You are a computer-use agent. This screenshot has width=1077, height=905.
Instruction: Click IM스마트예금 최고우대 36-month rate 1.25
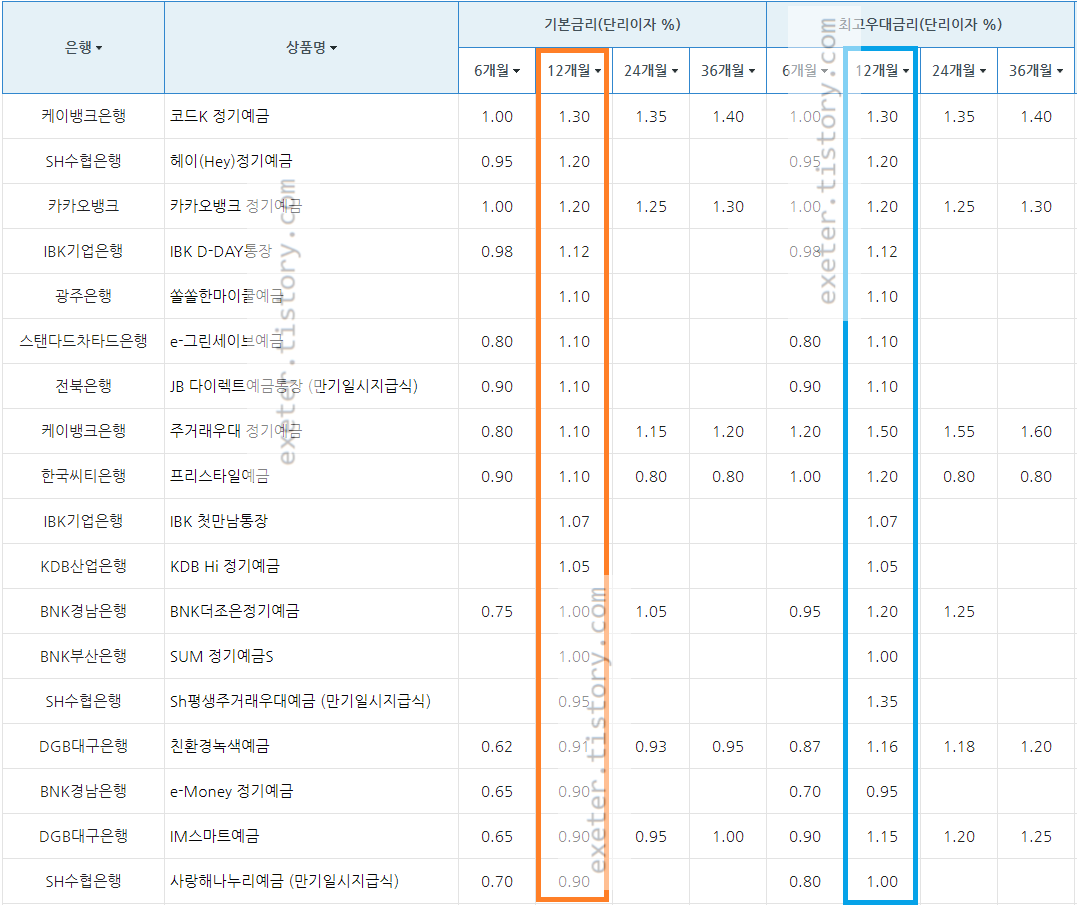point(1036,837)
